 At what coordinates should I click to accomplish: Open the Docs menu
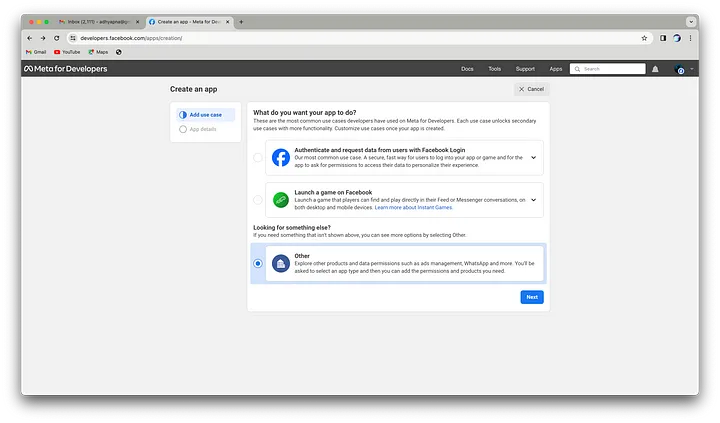coord(467,69)
